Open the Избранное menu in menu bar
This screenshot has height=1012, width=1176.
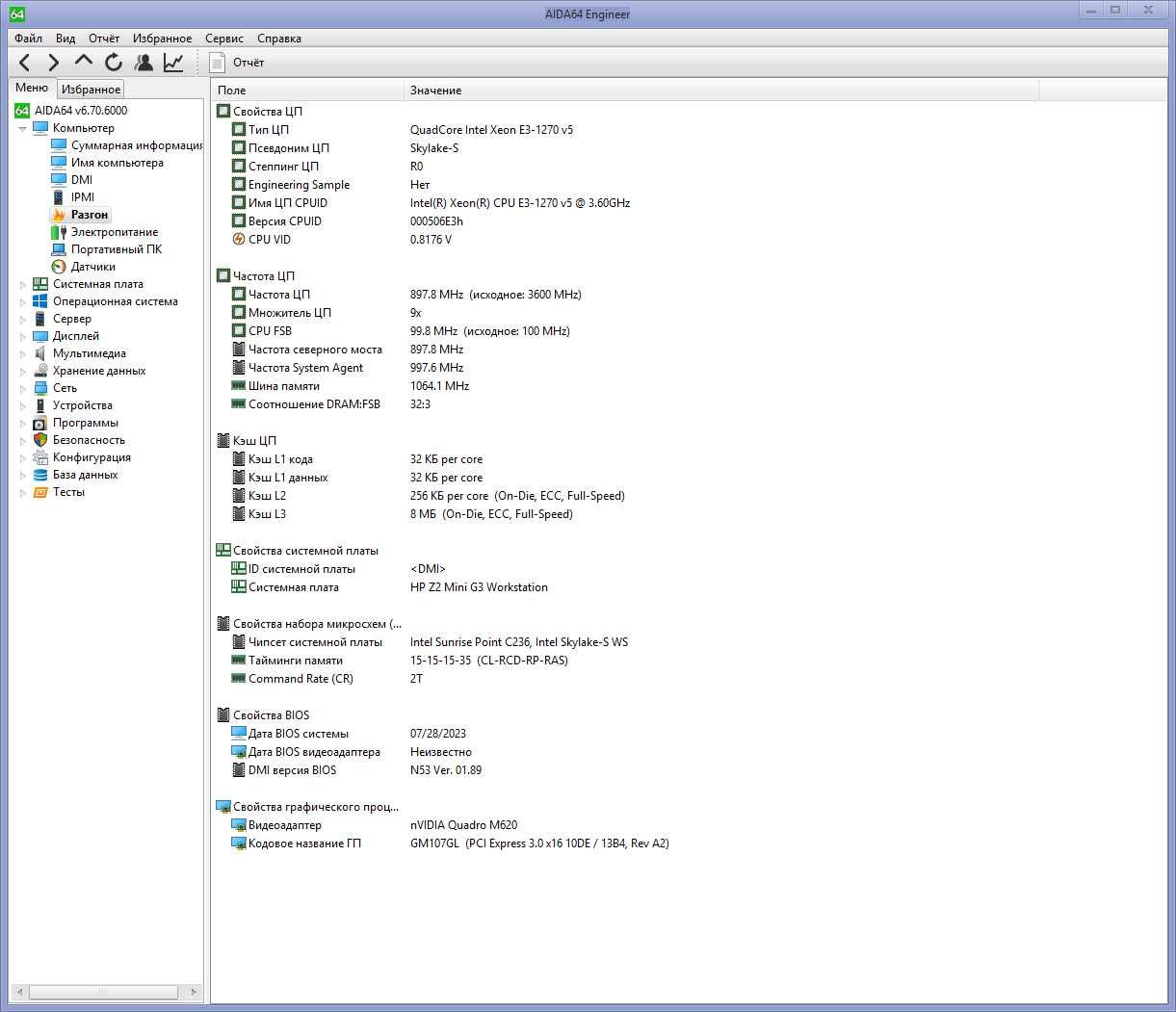(162, 39)
